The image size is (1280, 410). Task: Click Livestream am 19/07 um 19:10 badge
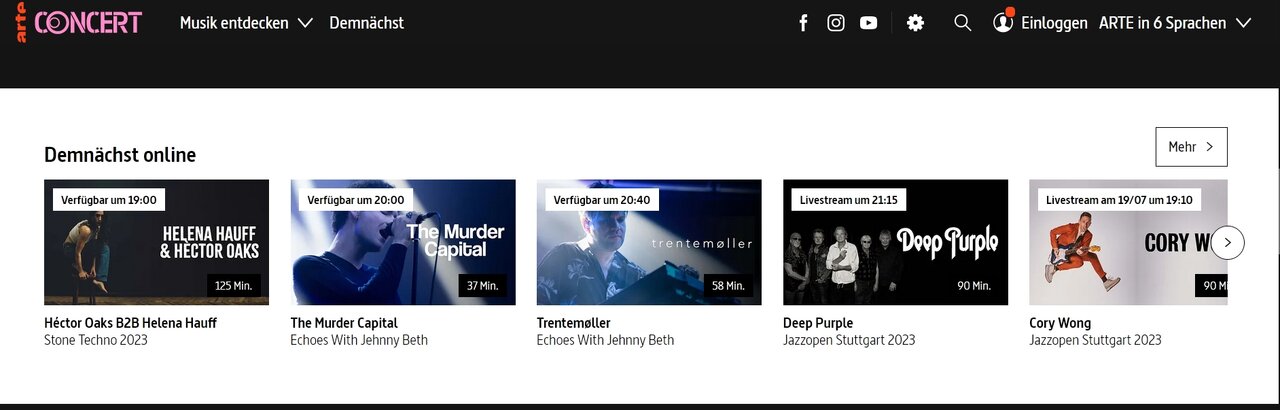click(1119, 199)
